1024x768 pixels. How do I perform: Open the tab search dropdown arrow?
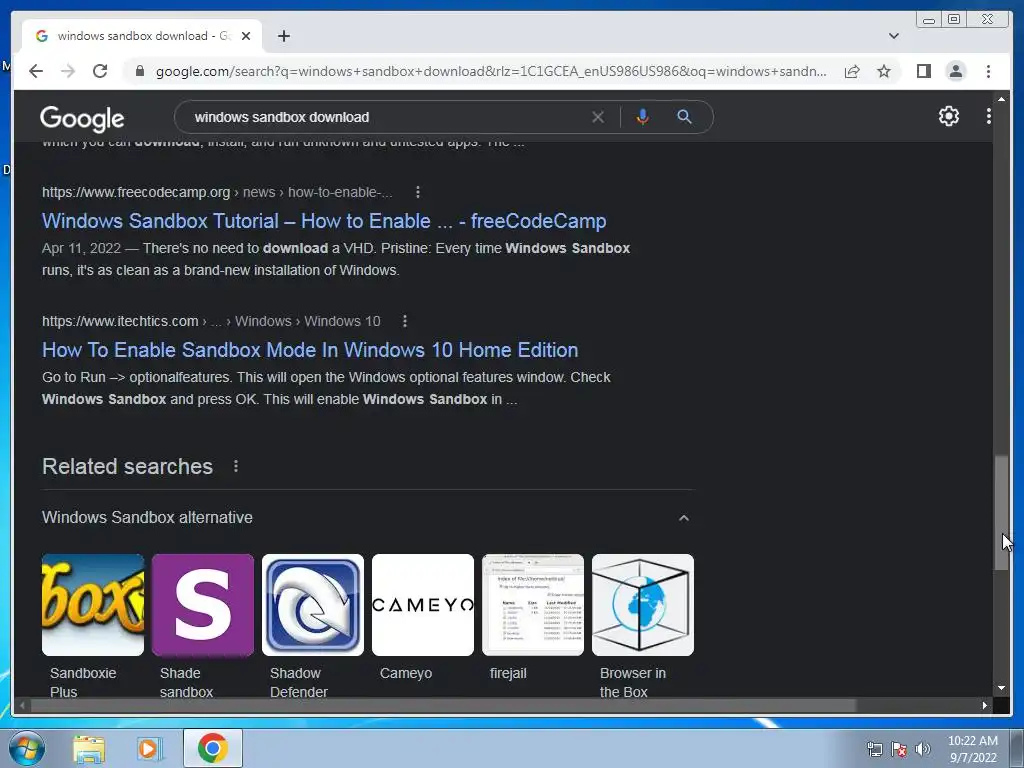point(893,36)
